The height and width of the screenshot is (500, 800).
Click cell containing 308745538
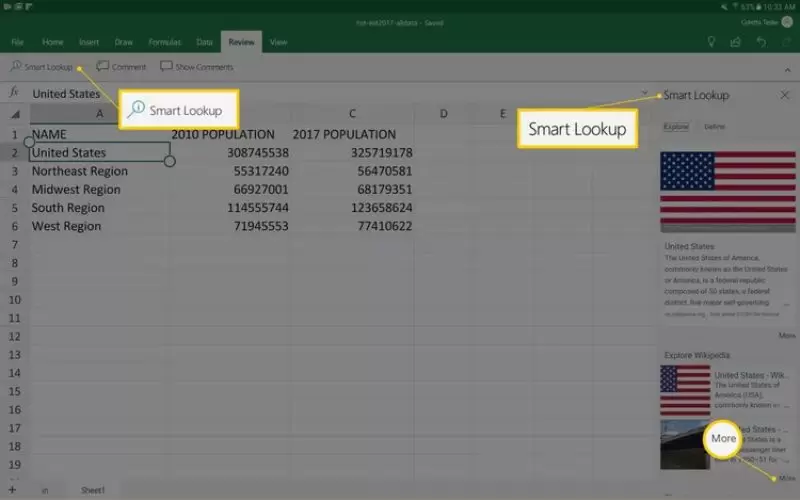231,153
